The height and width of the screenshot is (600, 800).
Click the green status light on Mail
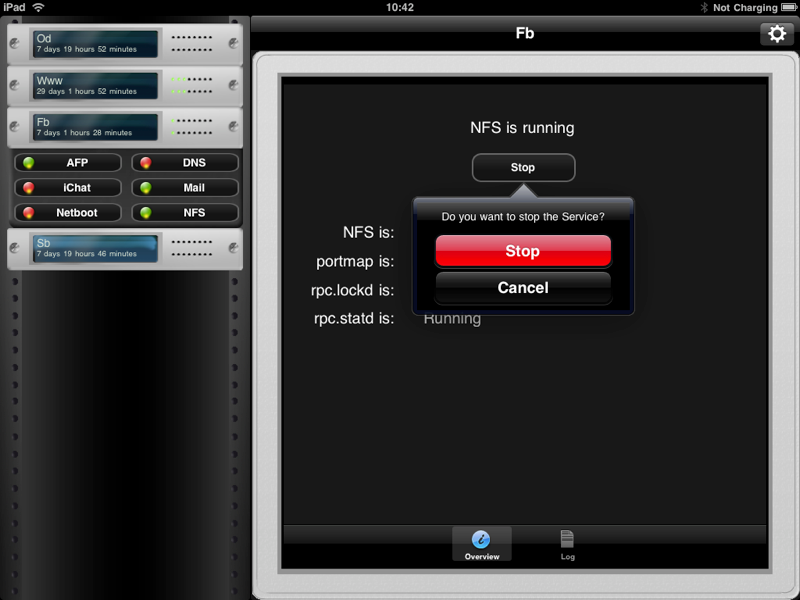145,188
